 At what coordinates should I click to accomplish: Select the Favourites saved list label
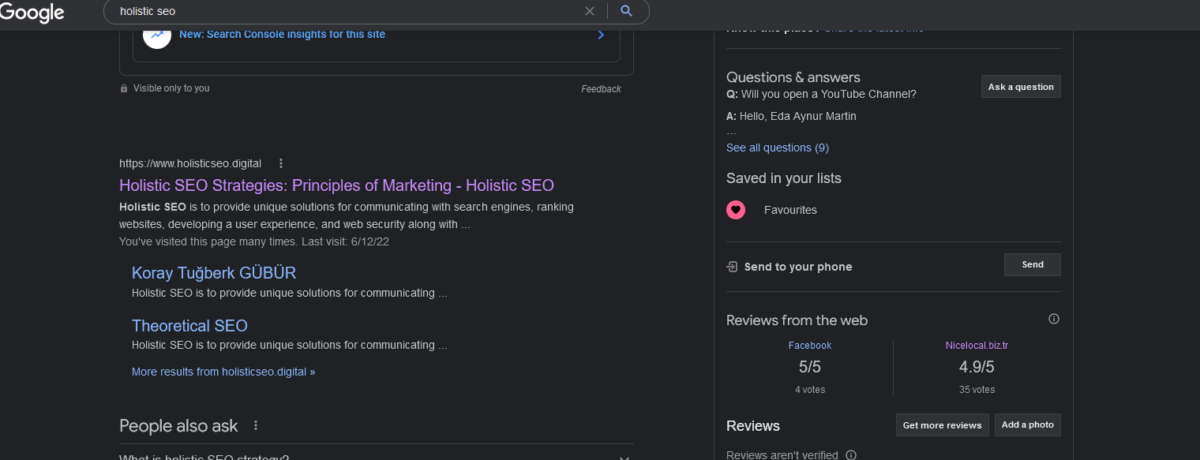[790, 210]
